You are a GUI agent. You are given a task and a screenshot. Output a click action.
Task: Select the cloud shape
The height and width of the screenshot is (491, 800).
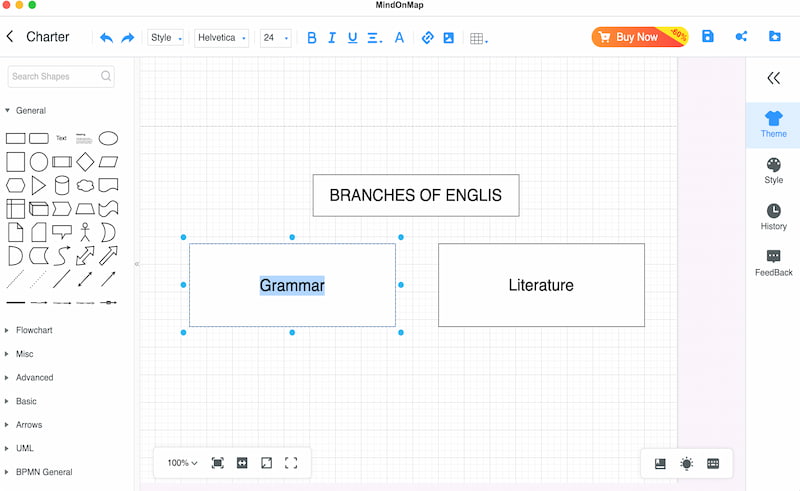point(85,185)
